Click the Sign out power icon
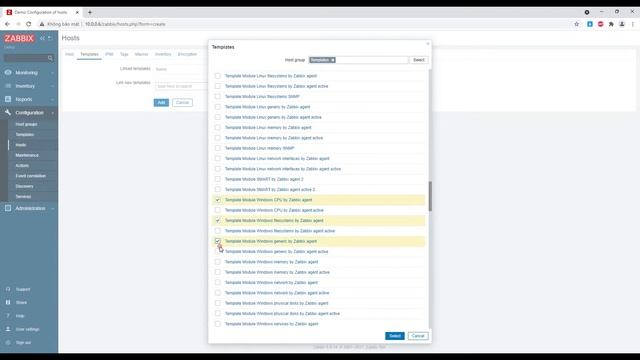Viewport: 640px width, 360px height. pyautogui.click(x=8, y=342)
